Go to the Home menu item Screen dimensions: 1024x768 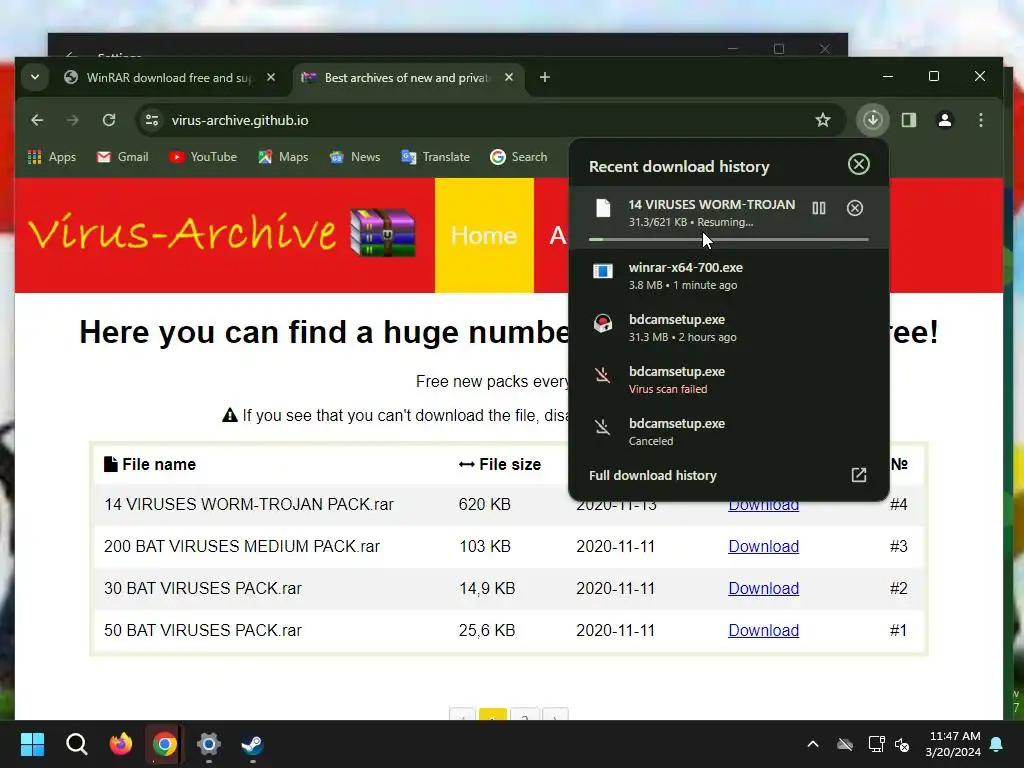tap(484, 235)
